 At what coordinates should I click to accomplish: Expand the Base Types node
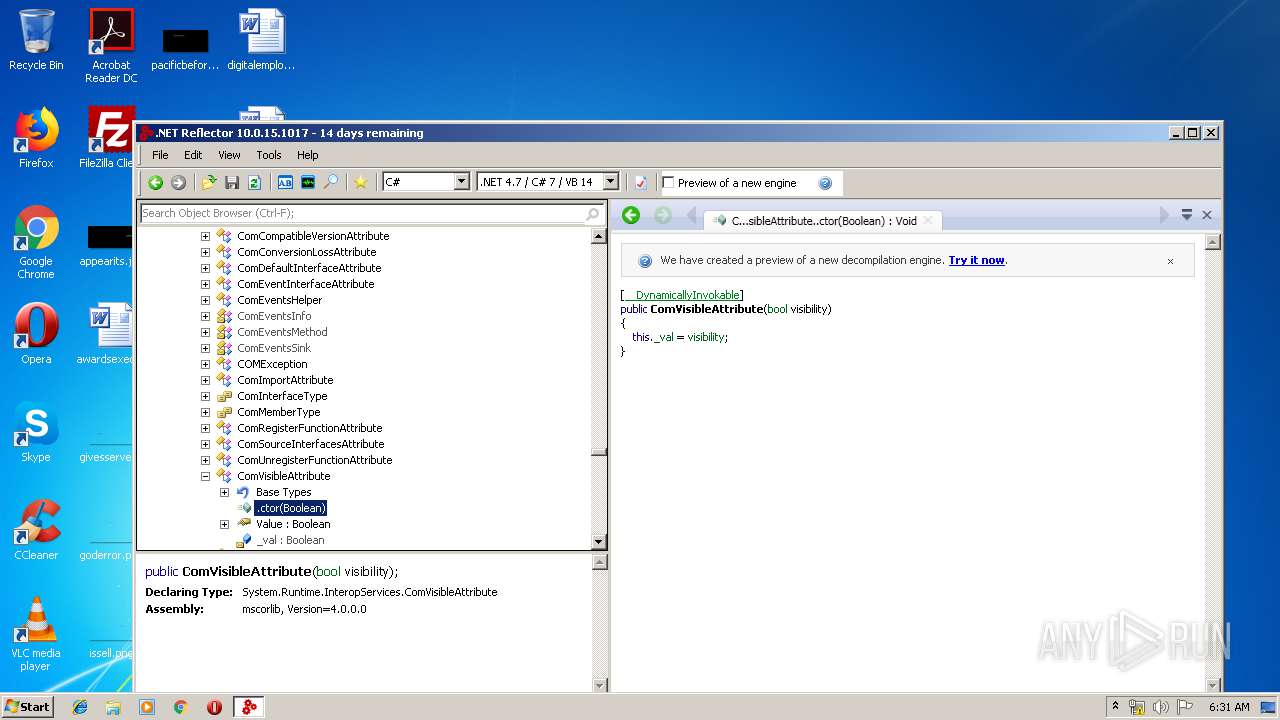[224, 492]
